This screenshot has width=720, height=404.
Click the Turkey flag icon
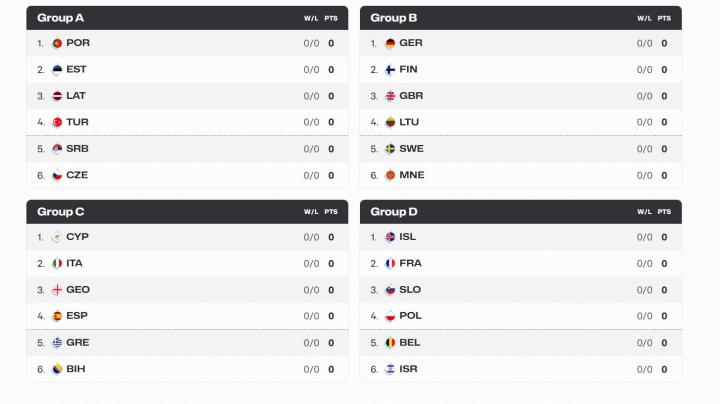[x=57, y=122]
